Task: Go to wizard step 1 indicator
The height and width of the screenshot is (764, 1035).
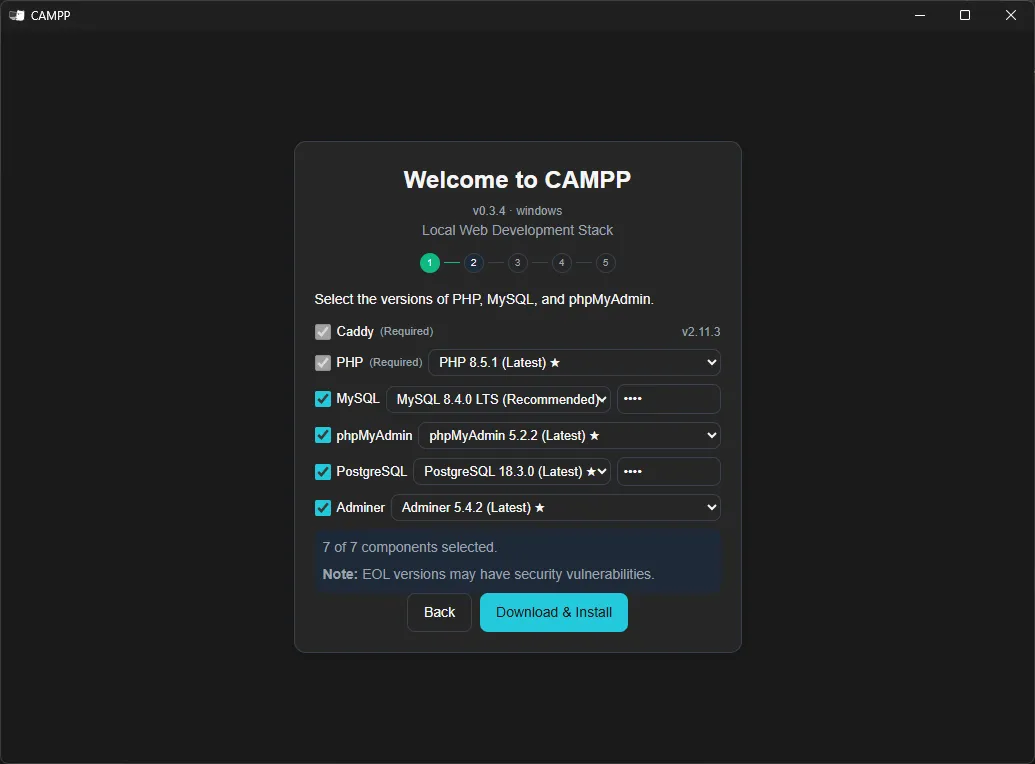Action: click(x=430, y=263)
